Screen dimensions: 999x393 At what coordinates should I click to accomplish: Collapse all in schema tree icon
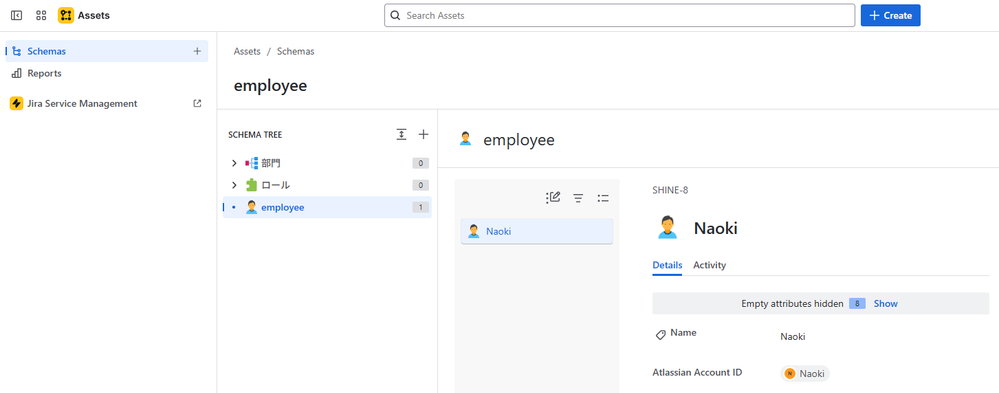pyautogui.click(x=401, y=134)
